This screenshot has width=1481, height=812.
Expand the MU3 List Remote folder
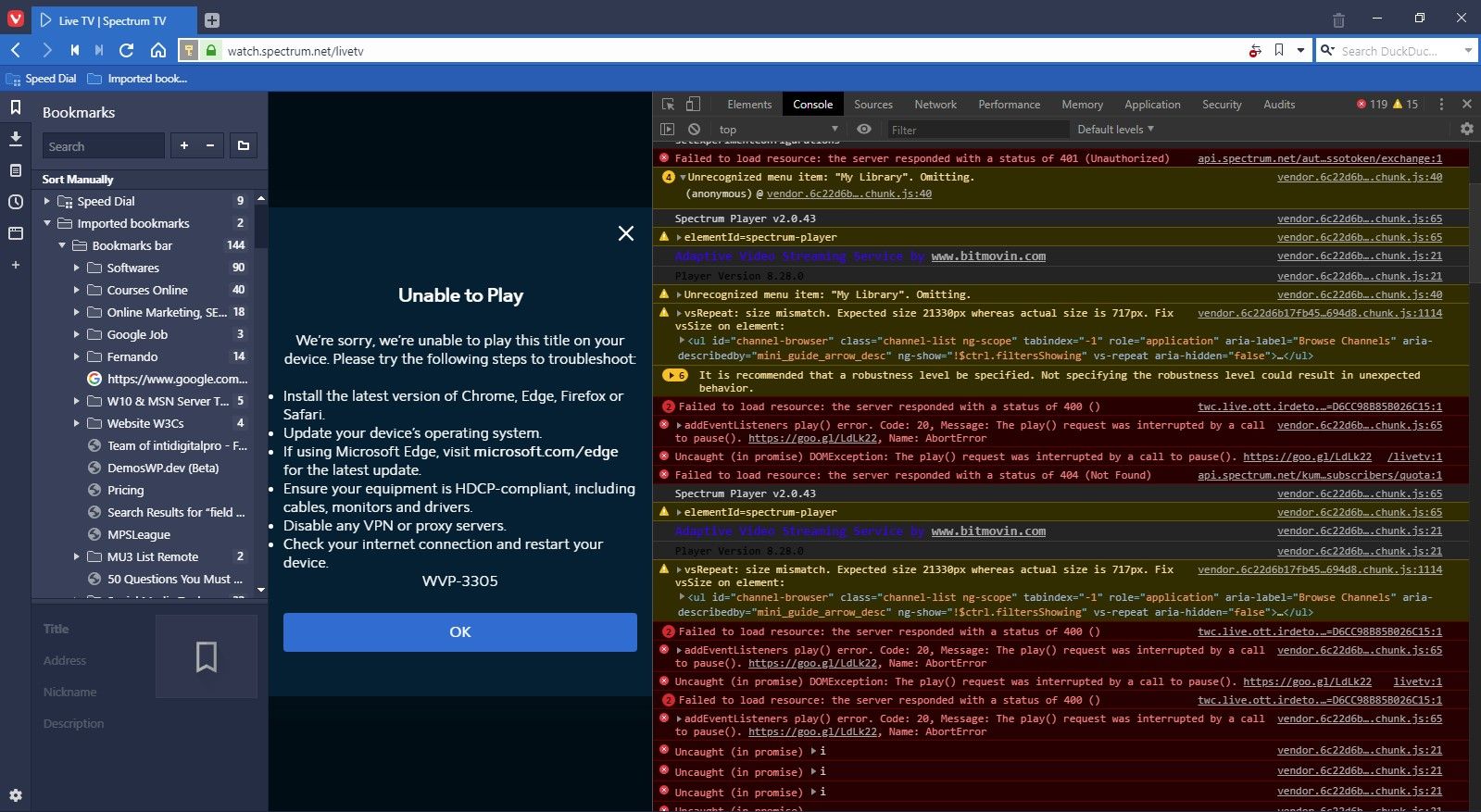tap(77, 556)
